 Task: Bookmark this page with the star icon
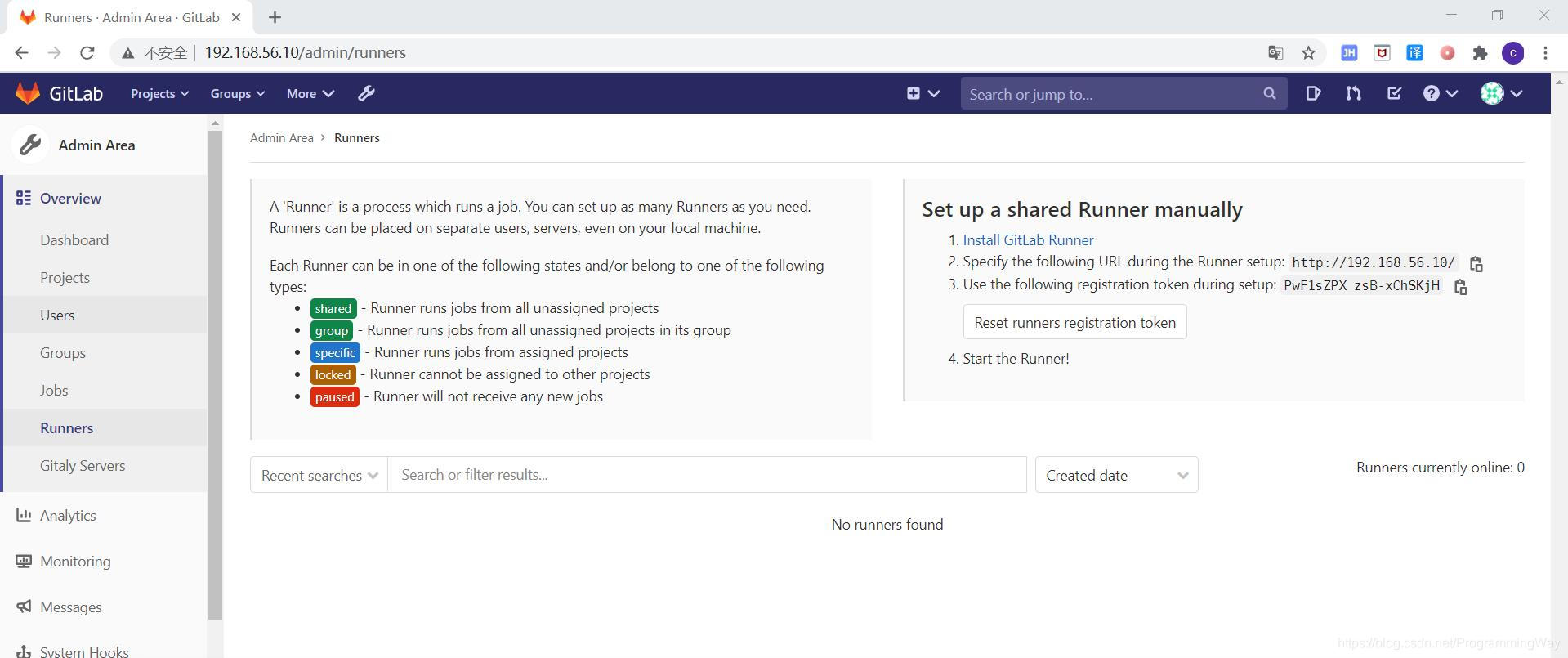[1308, 53]
